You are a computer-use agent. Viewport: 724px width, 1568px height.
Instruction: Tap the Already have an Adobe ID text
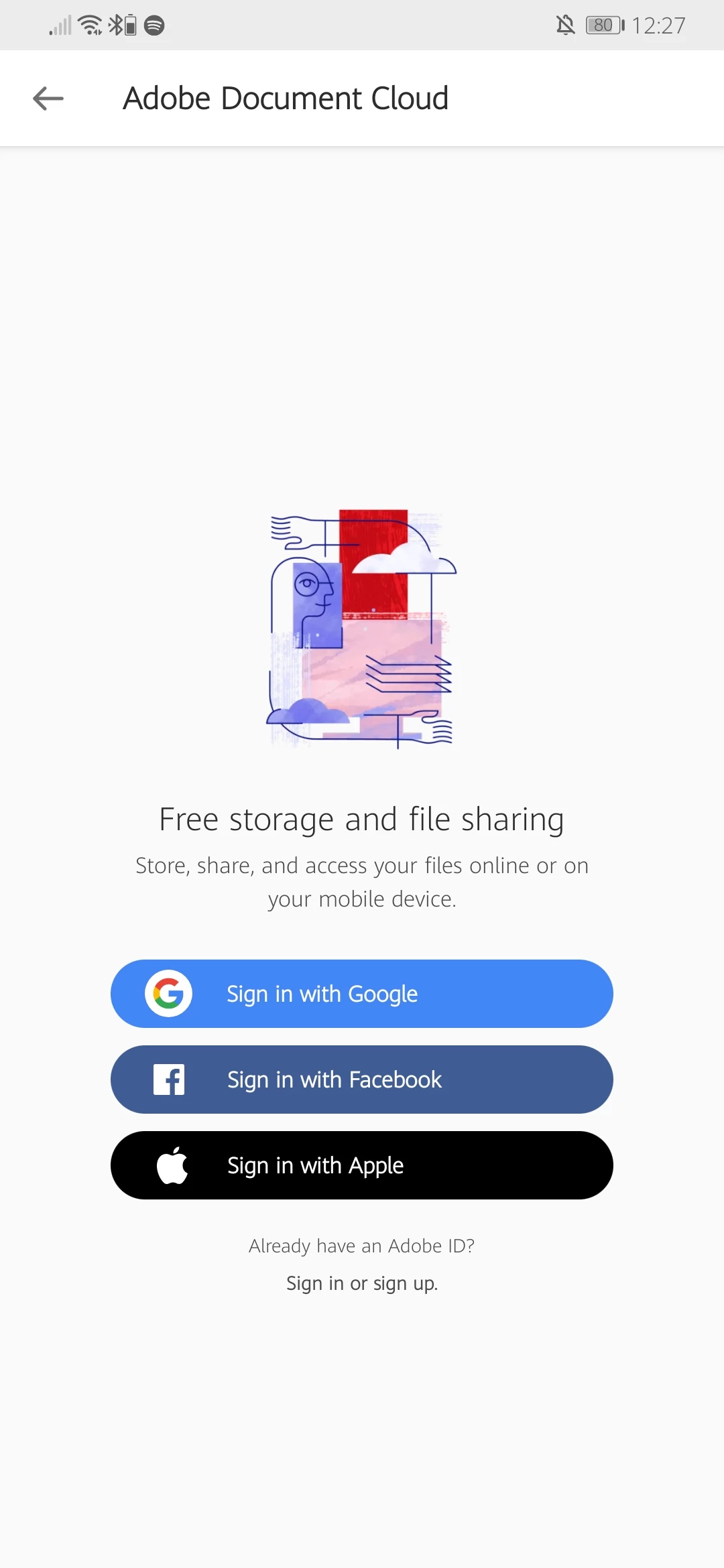tap(362, 1246)
